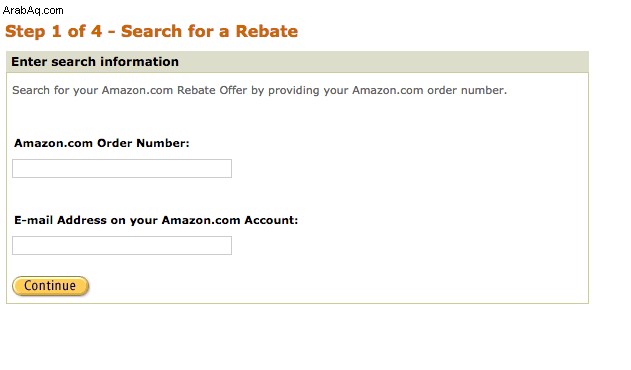Click "order number." ending the description sentence
Viewport: 631px width, 370px height.
tap(467, 90)
